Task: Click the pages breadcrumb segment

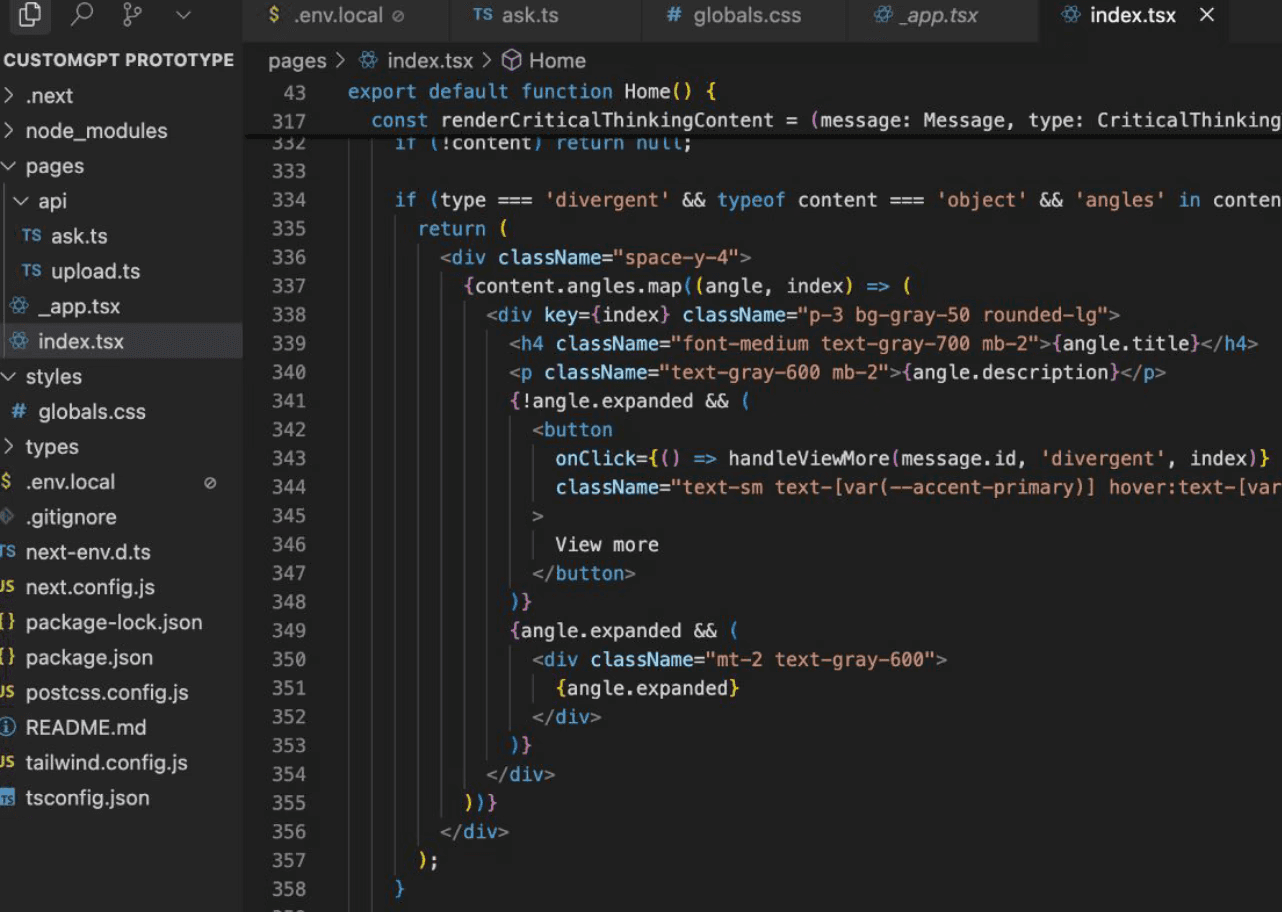Action: point(297,61)
